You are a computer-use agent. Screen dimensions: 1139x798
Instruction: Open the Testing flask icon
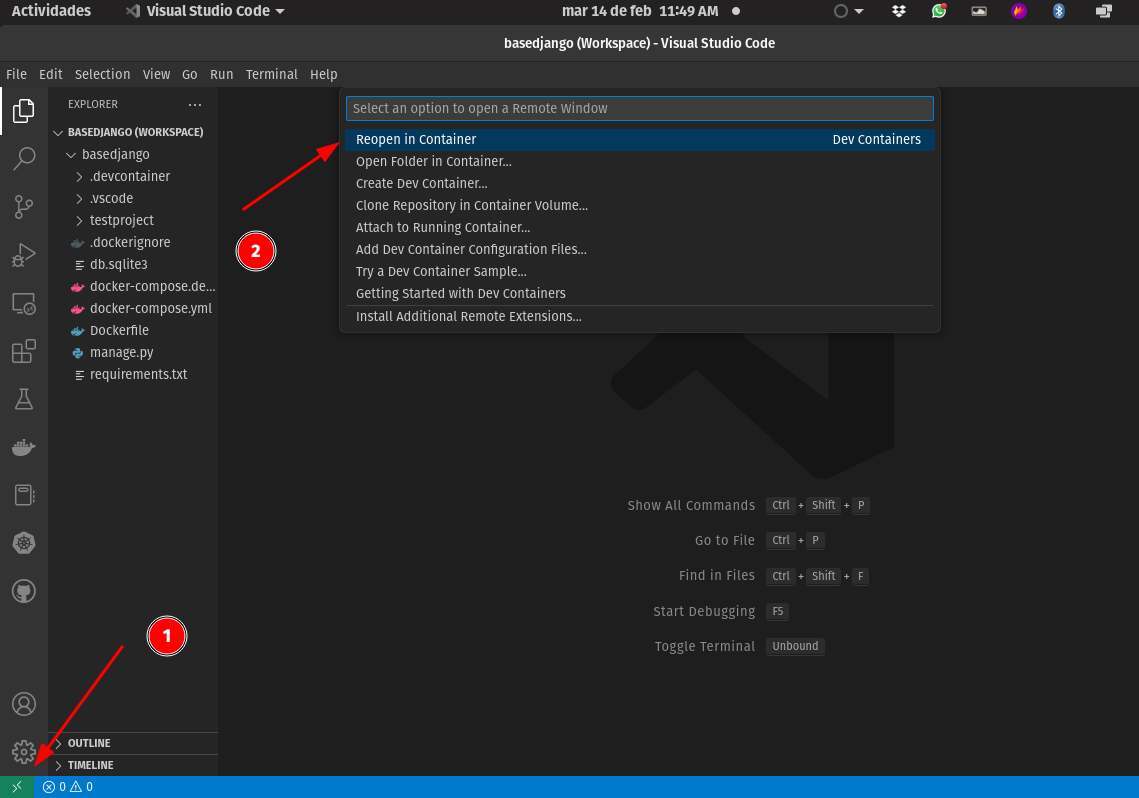click(24, 399)
